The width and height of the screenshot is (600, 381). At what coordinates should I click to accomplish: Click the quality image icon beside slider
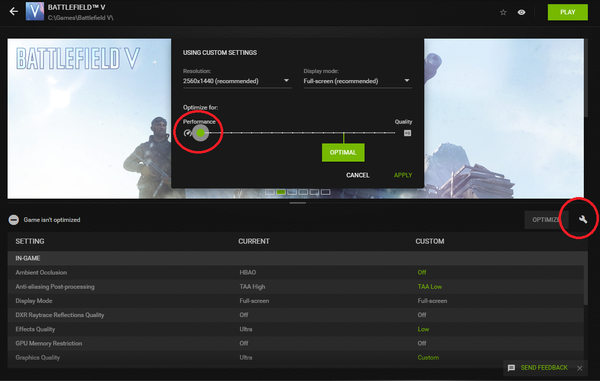click(408, 133)
